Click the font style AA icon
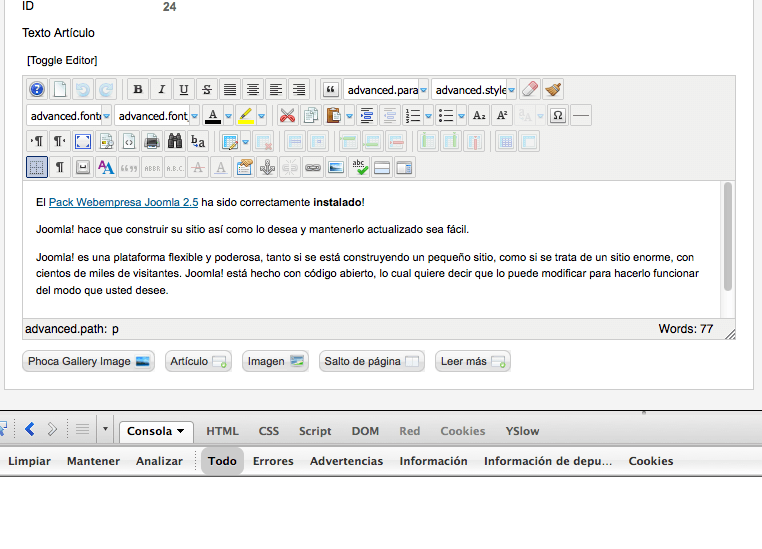The image size is (762, 549). [x=105, y=168]
